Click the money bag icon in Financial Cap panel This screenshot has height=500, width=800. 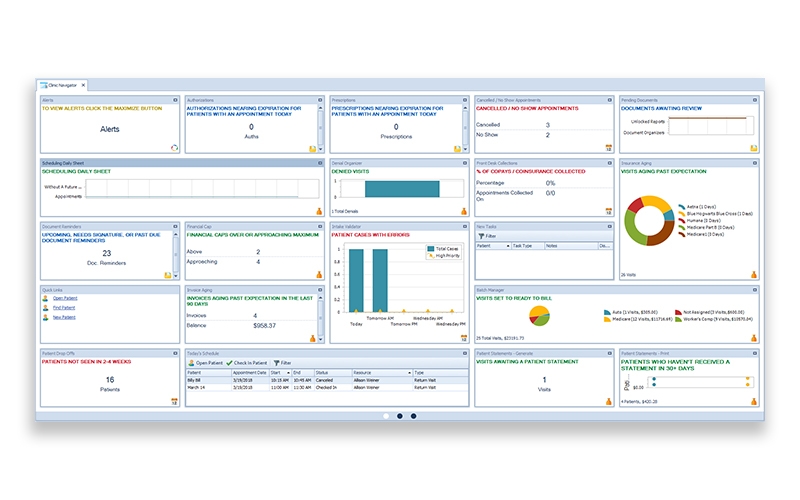[x=319, y=274]
